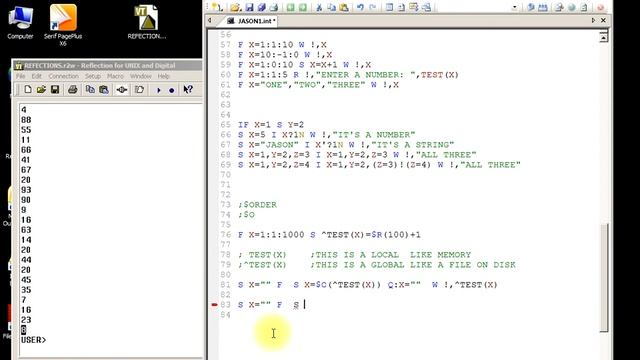This screenshot has height=360, width=640.
Task: Click New file icon in Reflection toolbar
Action: [27, 89]
